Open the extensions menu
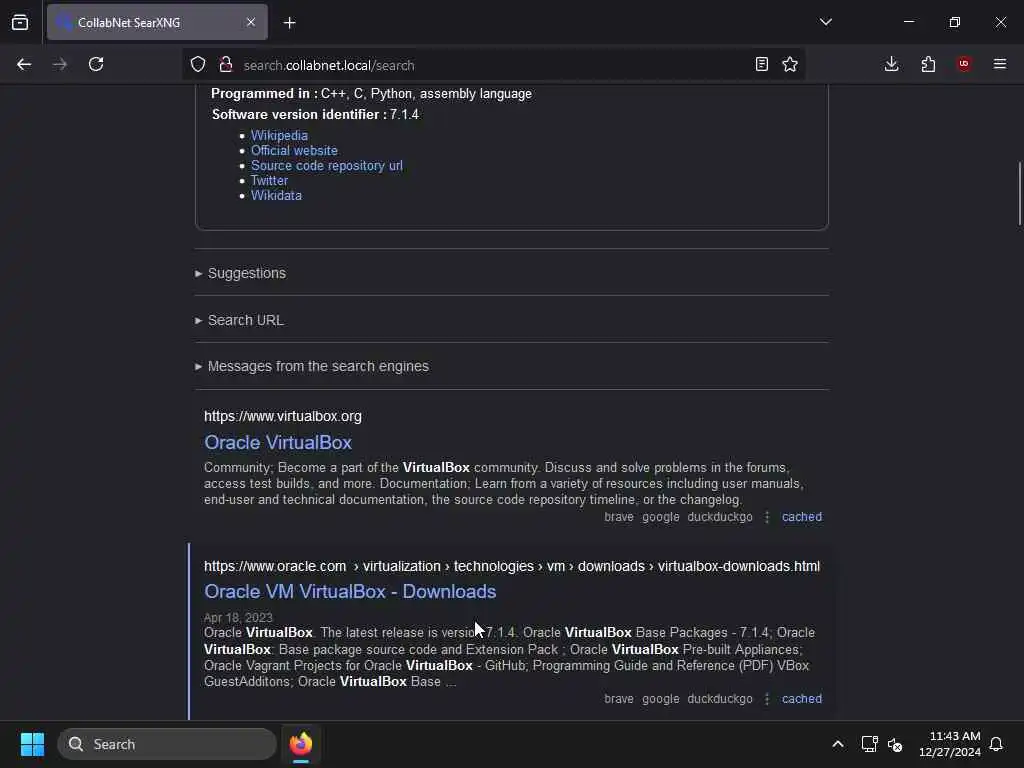The image size is (1024, 768). point(928,65)
